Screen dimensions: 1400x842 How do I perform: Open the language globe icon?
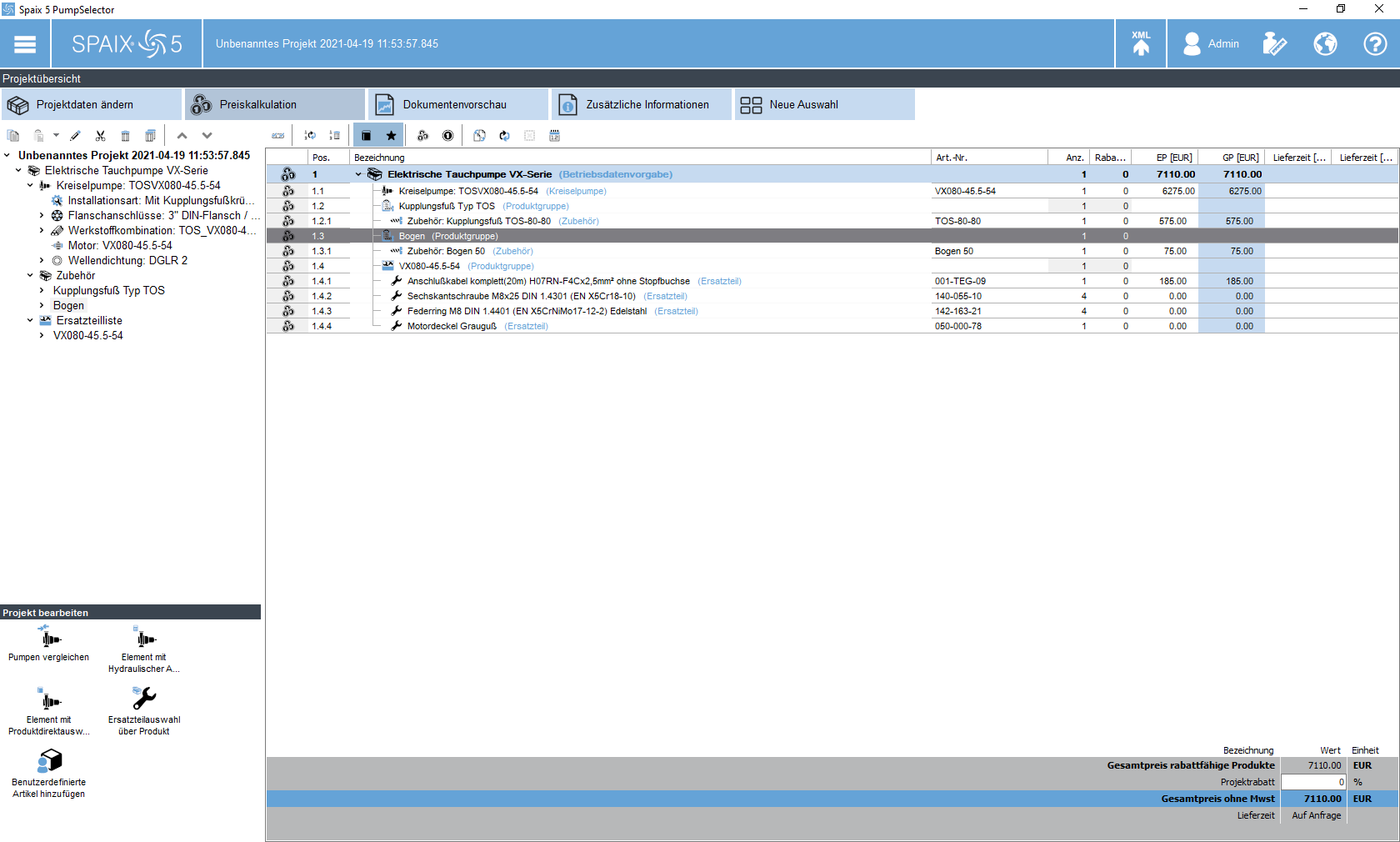(1325, 43)
